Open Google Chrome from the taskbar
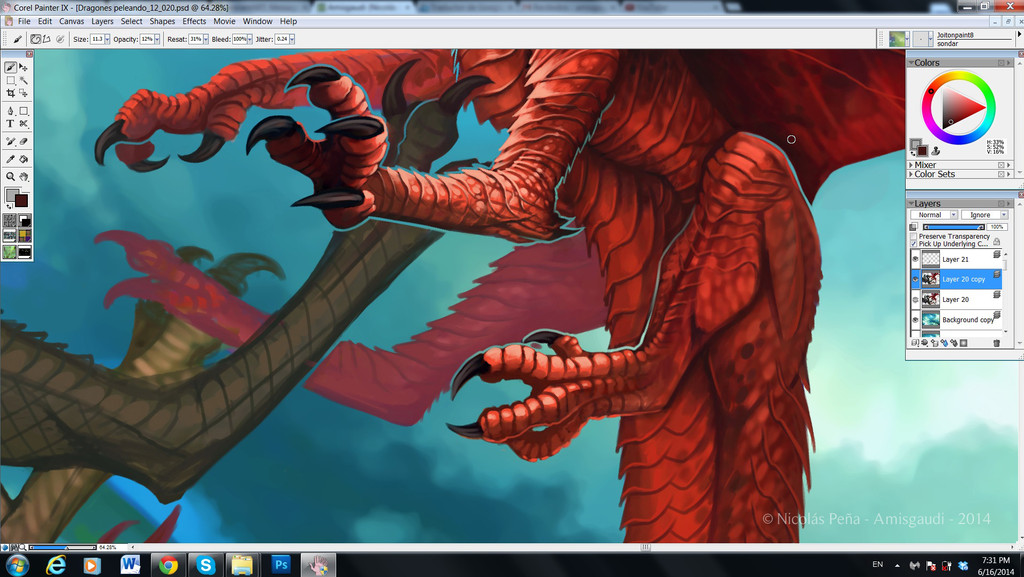This screenshot has height=577, width=1024. click(x=168, y=565)
